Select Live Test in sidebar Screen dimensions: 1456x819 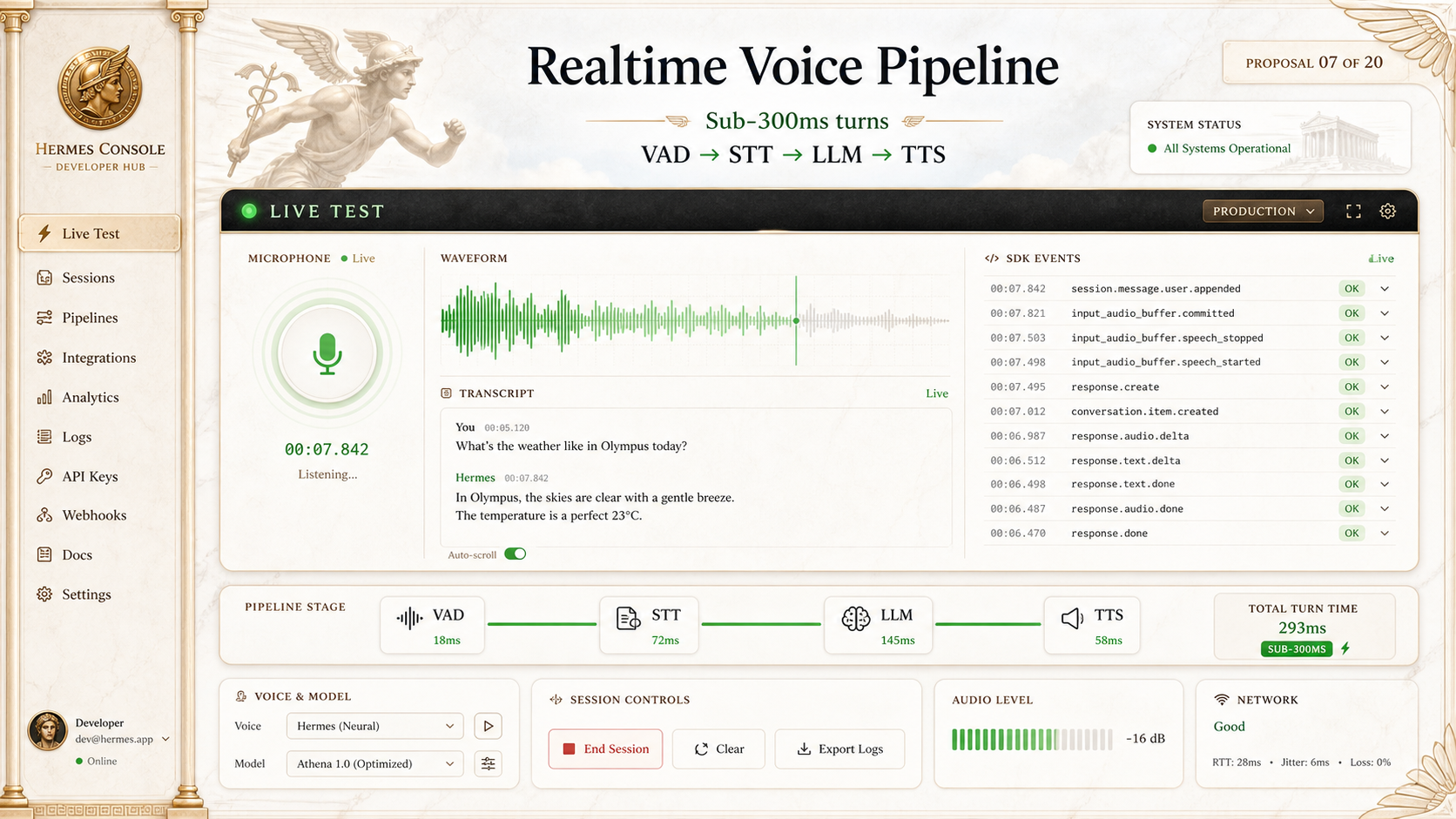pyautogui.click(x=99, y=233)
